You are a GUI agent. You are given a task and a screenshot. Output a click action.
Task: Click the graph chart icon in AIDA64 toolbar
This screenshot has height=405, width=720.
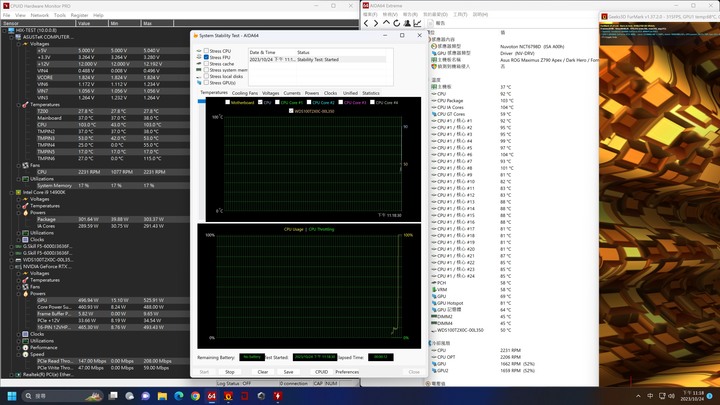[417, 23]
